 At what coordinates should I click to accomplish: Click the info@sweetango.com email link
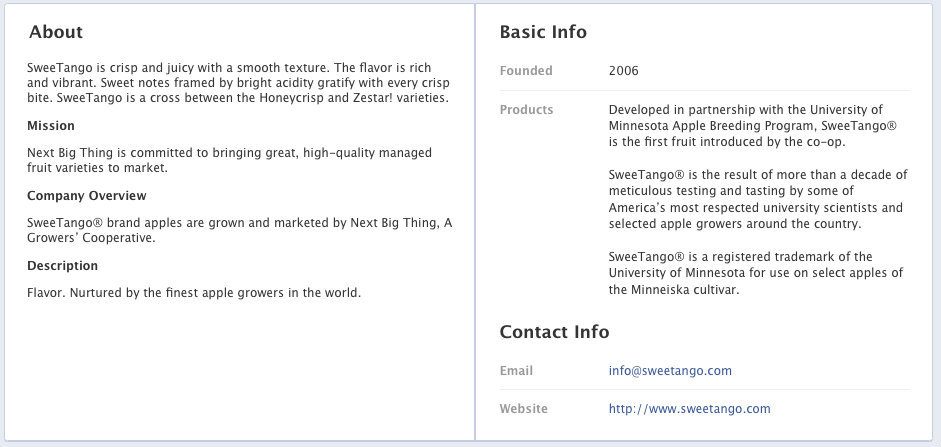click(670, 371)
